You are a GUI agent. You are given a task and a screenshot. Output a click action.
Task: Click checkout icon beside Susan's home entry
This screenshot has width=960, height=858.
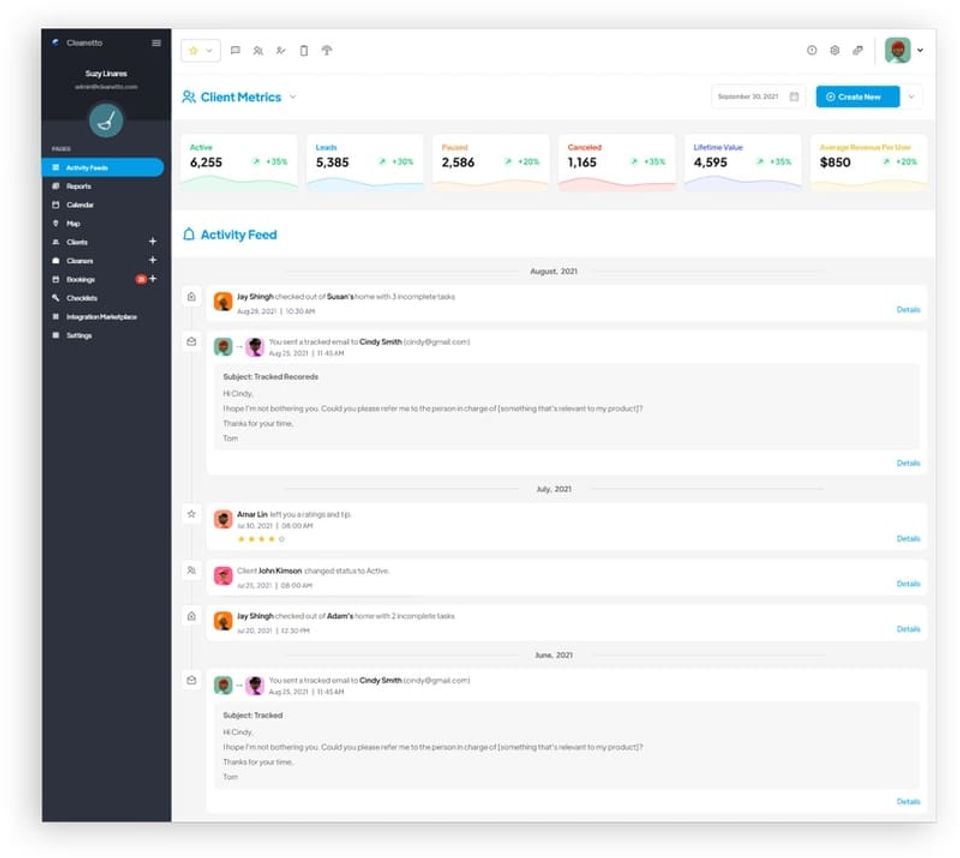[192, 297]
